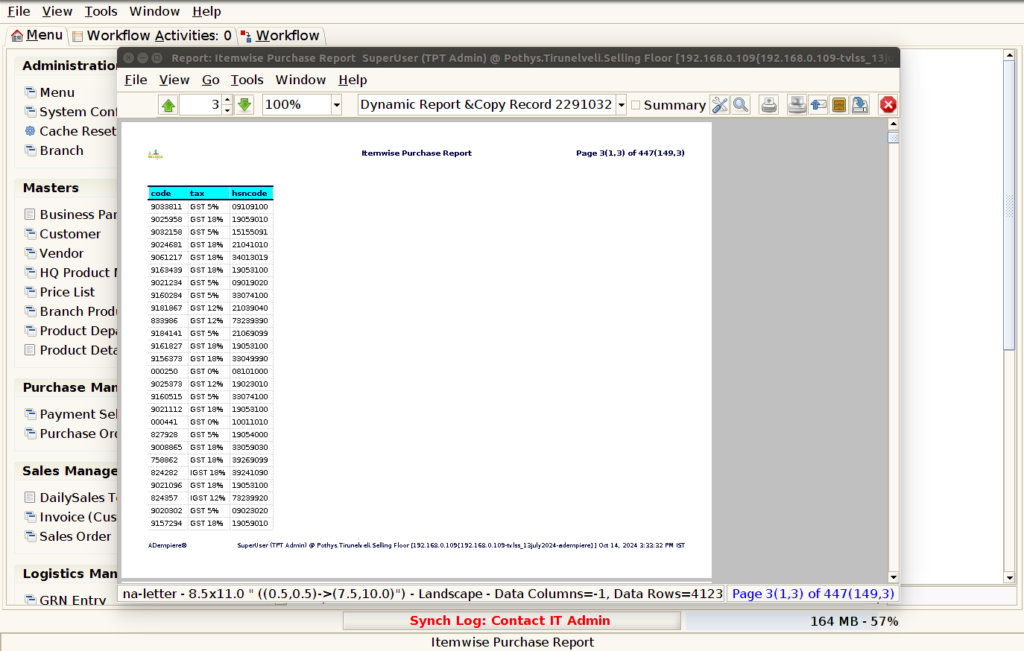Click the brown Archive box icon
This screenshot has width=1024, height=651.
pyautogui.click(x=839, y=105)
